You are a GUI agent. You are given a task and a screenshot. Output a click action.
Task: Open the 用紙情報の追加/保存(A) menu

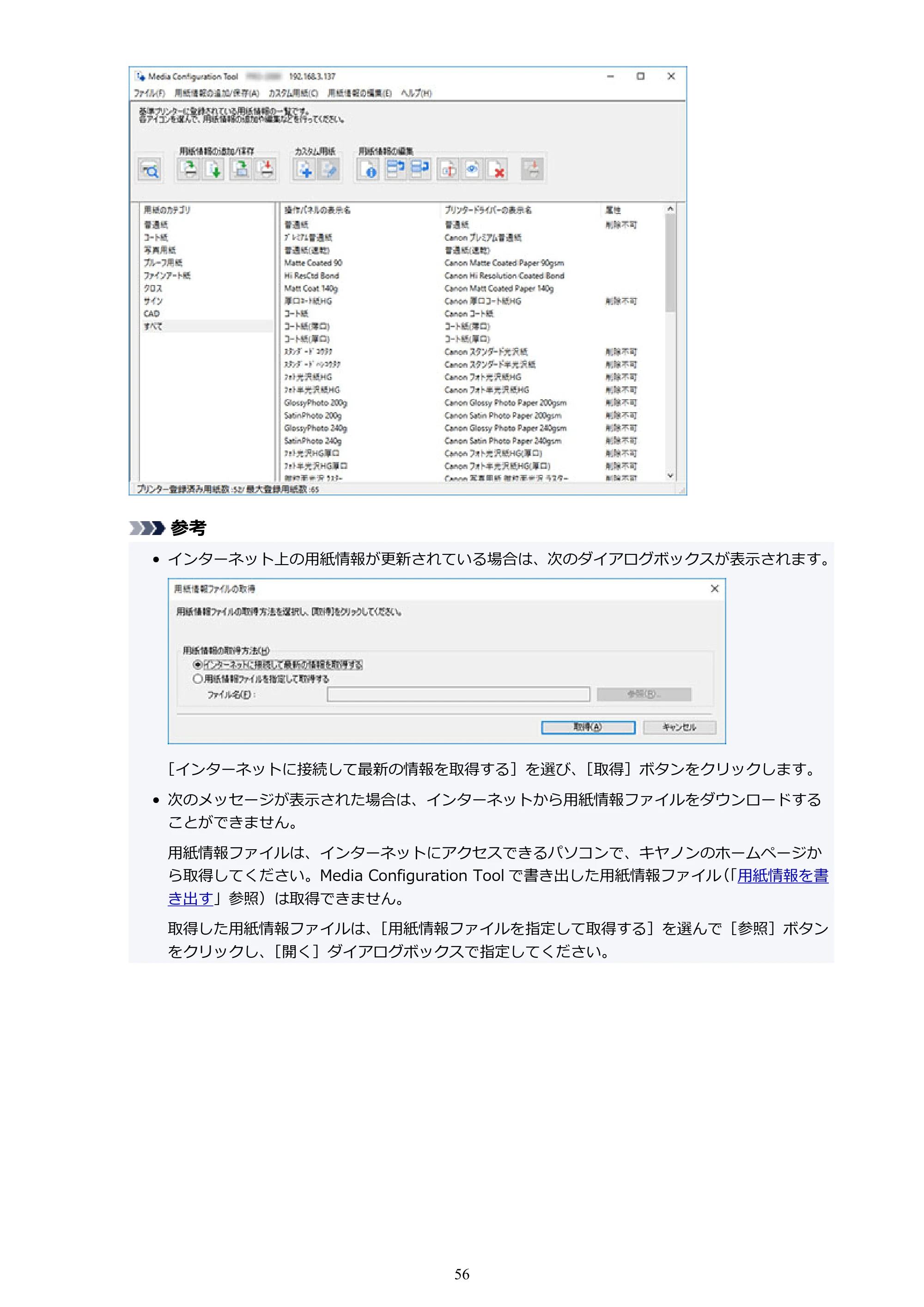tap(217, 93)
